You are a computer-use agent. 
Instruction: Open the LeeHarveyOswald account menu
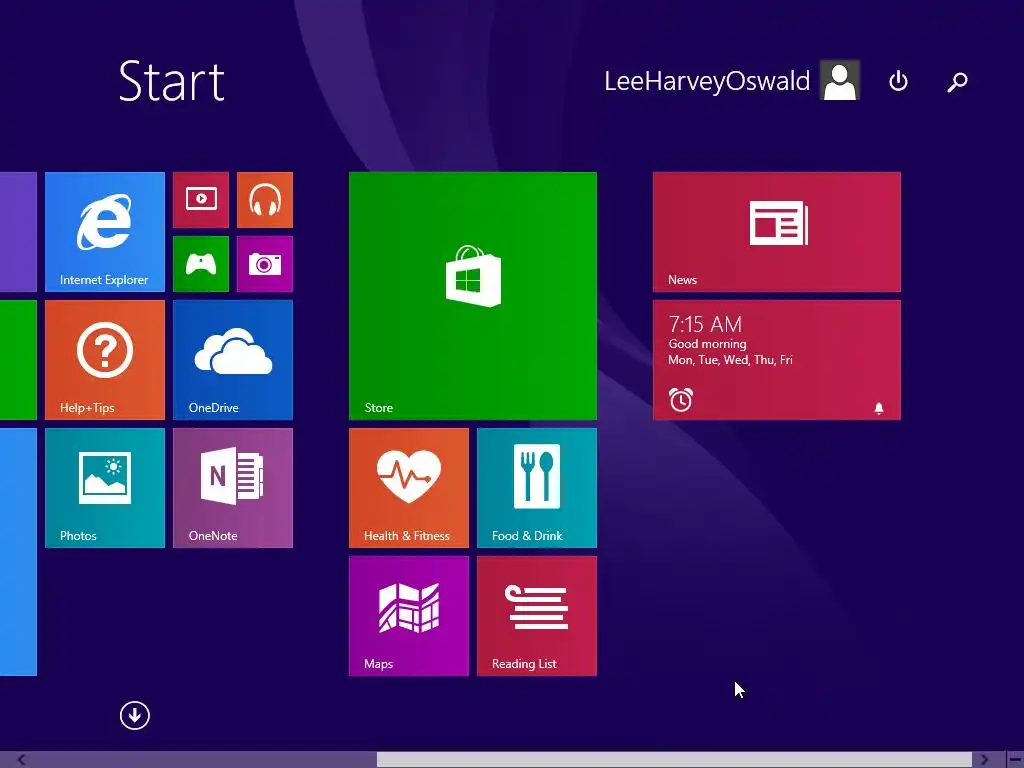(707, 81)
